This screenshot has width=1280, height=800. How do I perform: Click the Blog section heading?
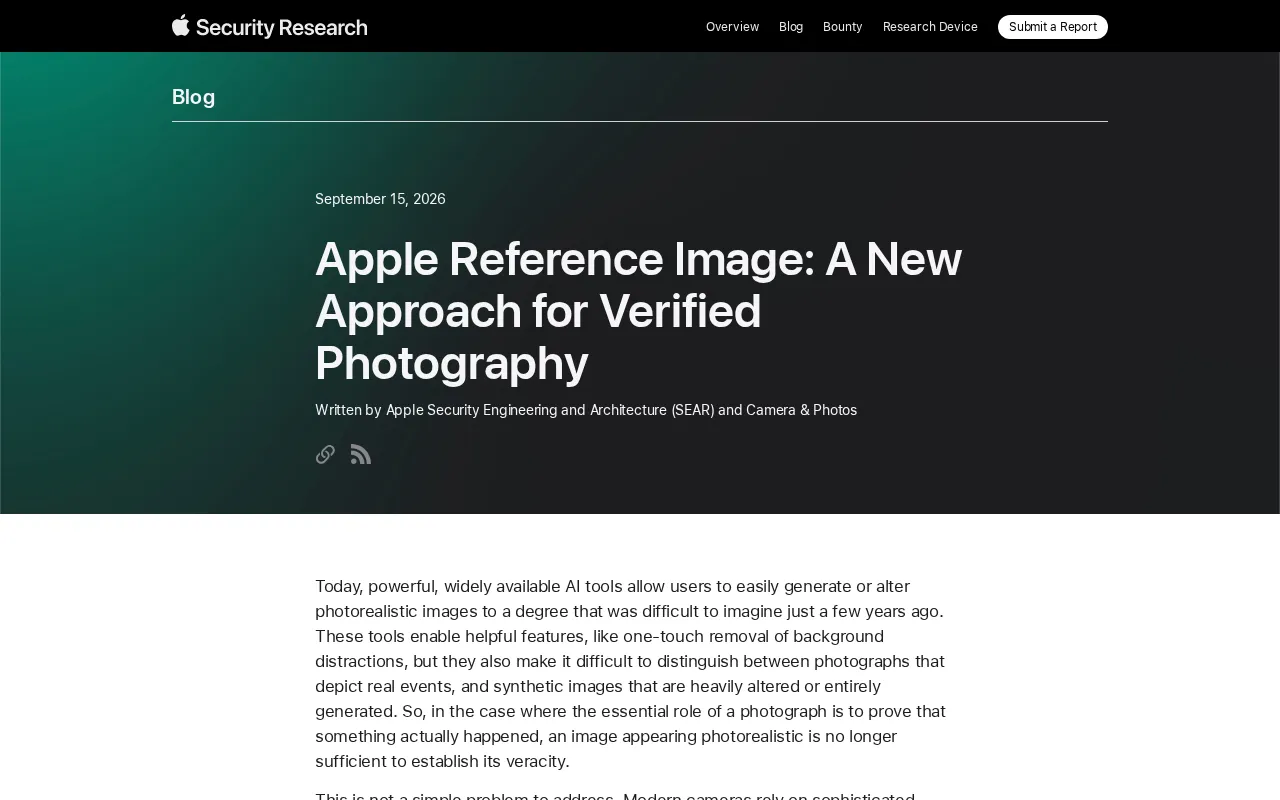coord(193,97)
